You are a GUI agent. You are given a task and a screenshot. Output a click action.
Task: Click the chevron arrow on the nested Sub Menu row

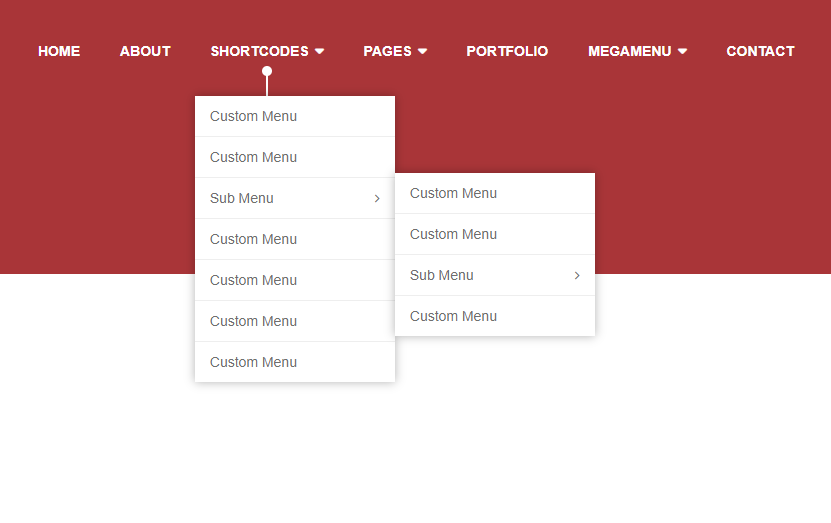point(577,276)
